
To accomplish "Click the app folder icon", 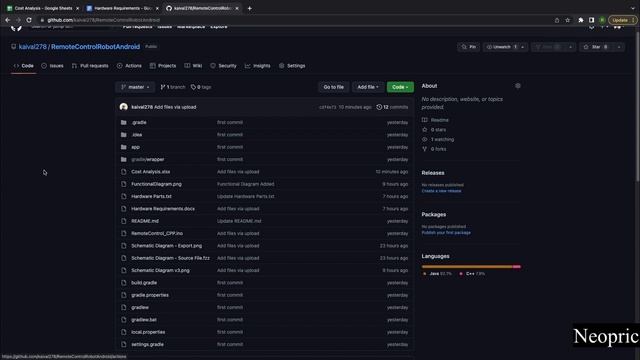I will point(124,147).
